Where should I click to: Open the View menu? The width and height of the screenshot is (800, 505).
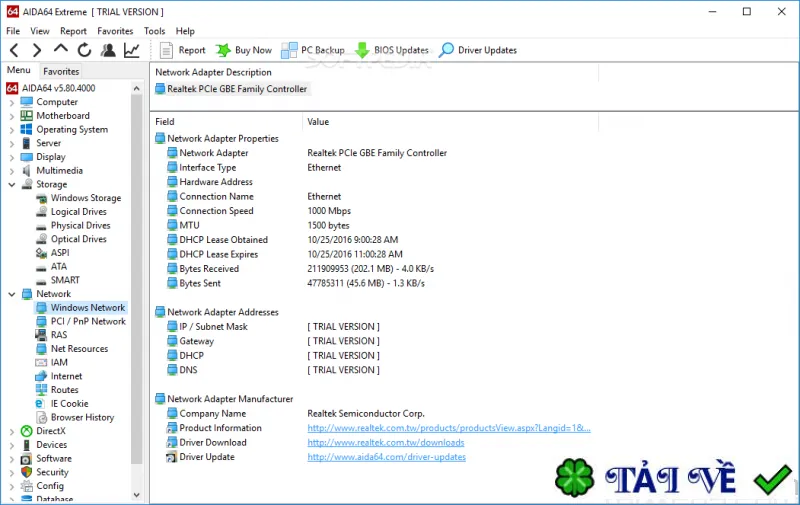[39, 31]
